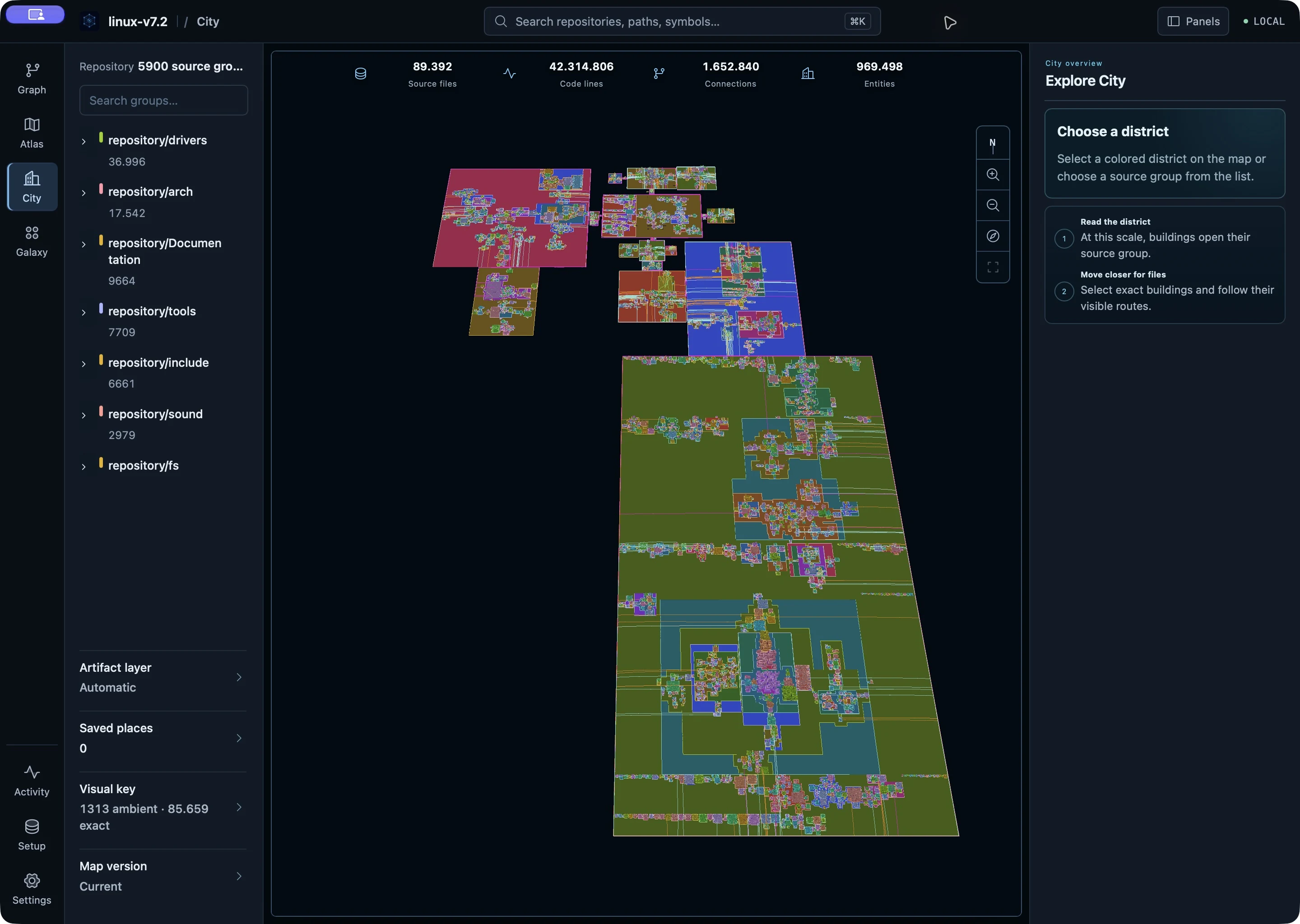Click the repository logo beside linux-v7.2

coord(89,22)
